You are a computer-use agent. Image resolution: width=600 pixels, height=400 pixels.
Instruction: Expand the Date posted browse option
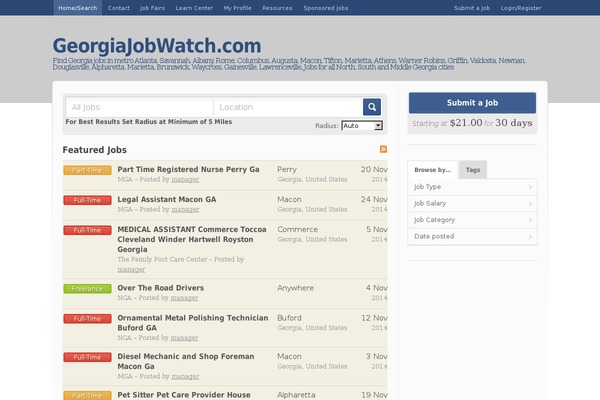pos(472,236)
